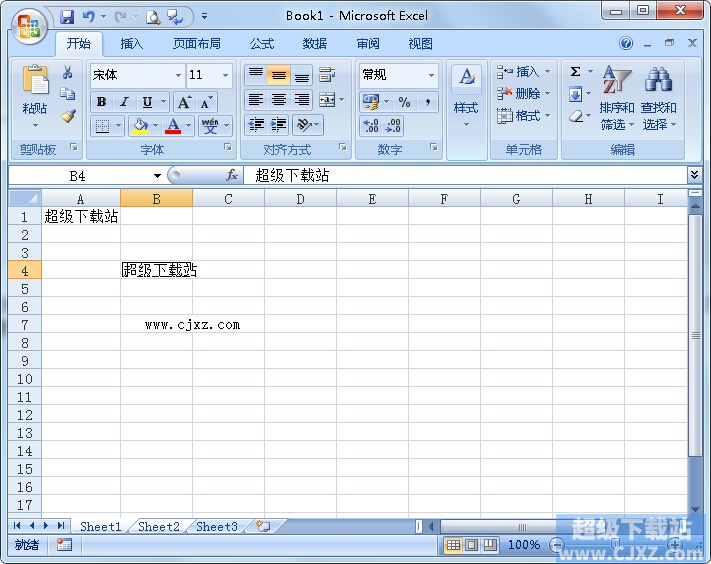Click the 样式 styles button
The image size is (711, 564).
click(466, 100)
